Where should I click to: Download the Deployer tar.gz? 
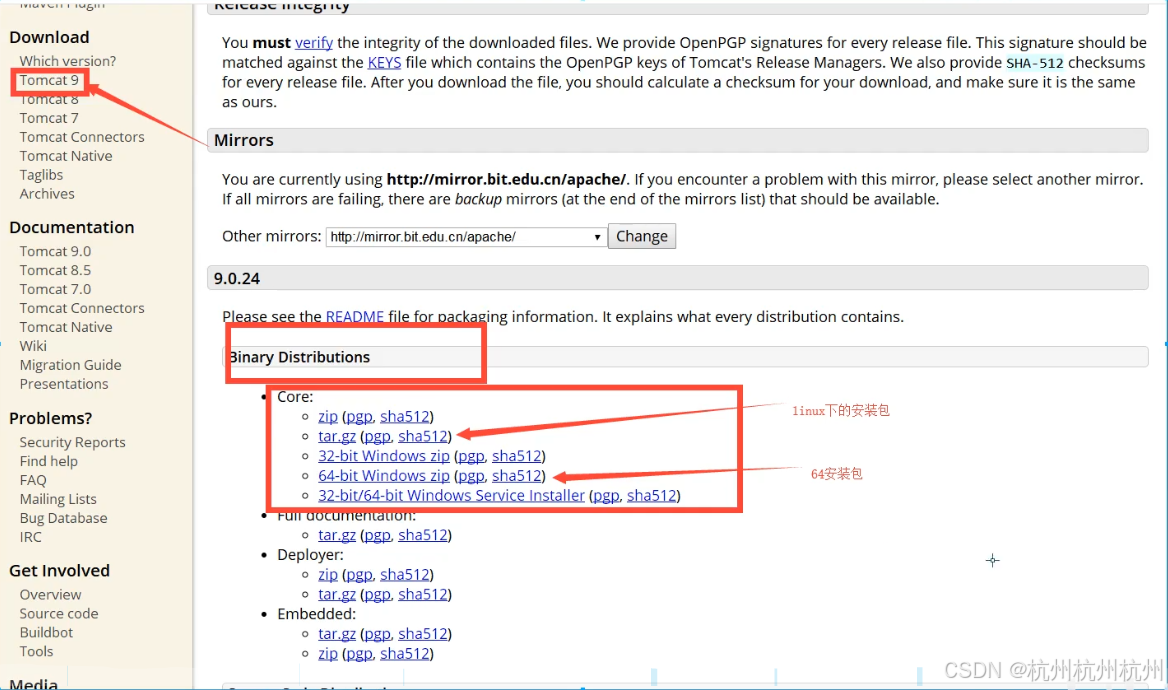(337, 595)
